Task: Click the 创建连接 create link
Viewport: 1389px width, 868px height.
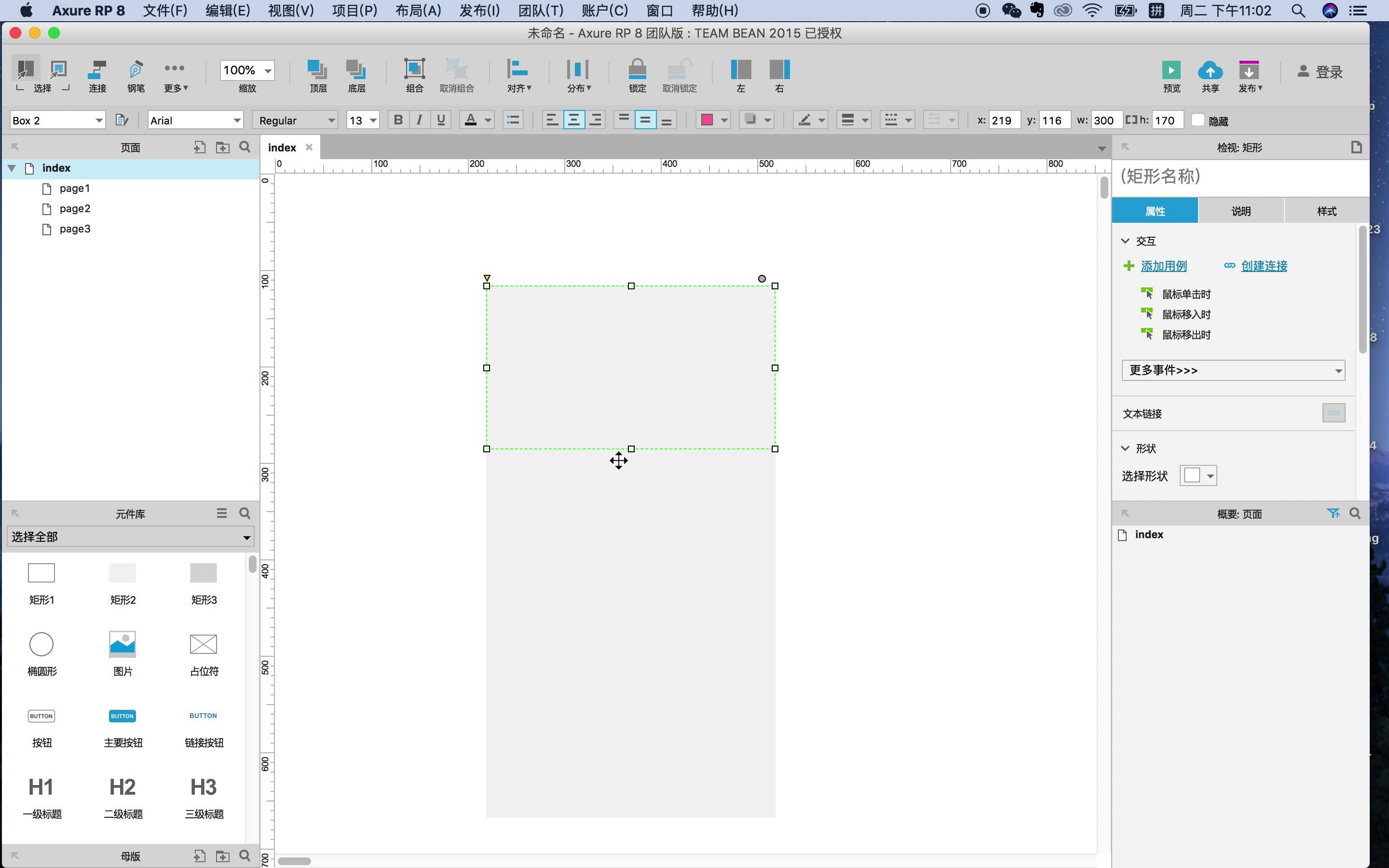Action: pyautogui.click(x=1264, y=266)
